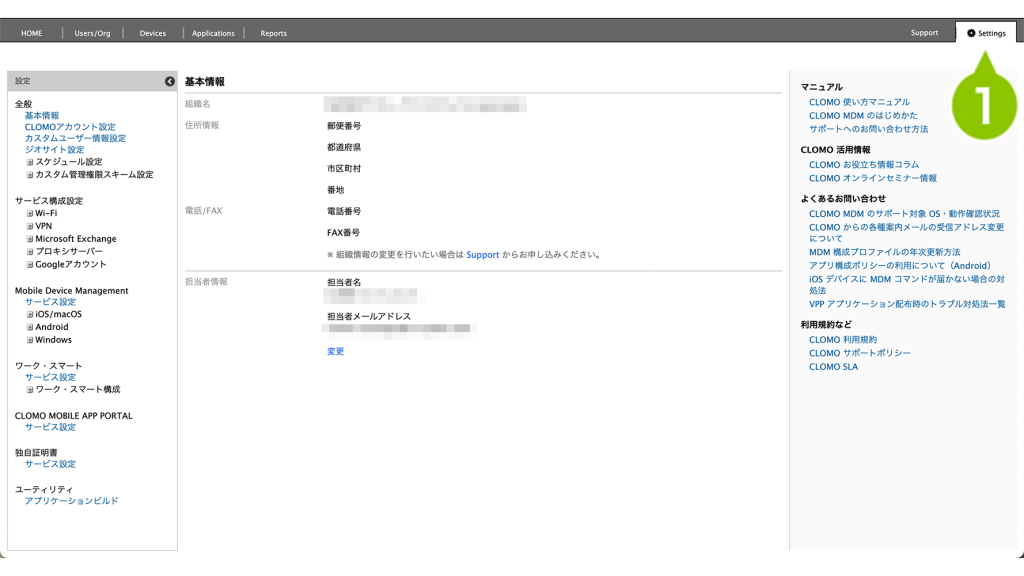Open 基本情報 in the sidebar
Image resolution: width=1024 pixels, height=576 pixels.
[42, 116]
